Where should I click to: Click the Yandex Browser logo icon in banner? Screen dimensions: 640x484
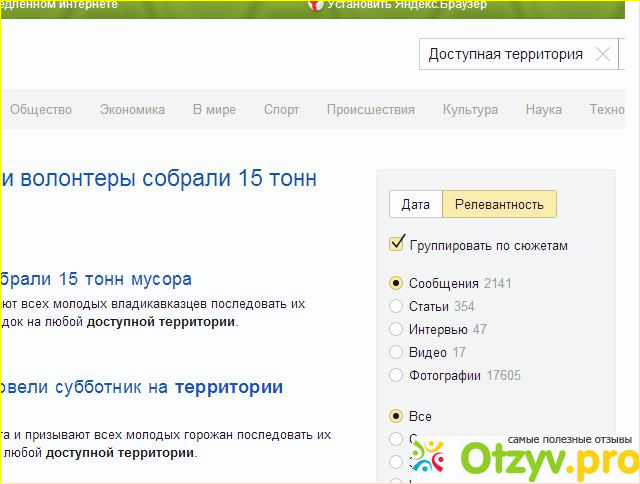coord(315,5)
